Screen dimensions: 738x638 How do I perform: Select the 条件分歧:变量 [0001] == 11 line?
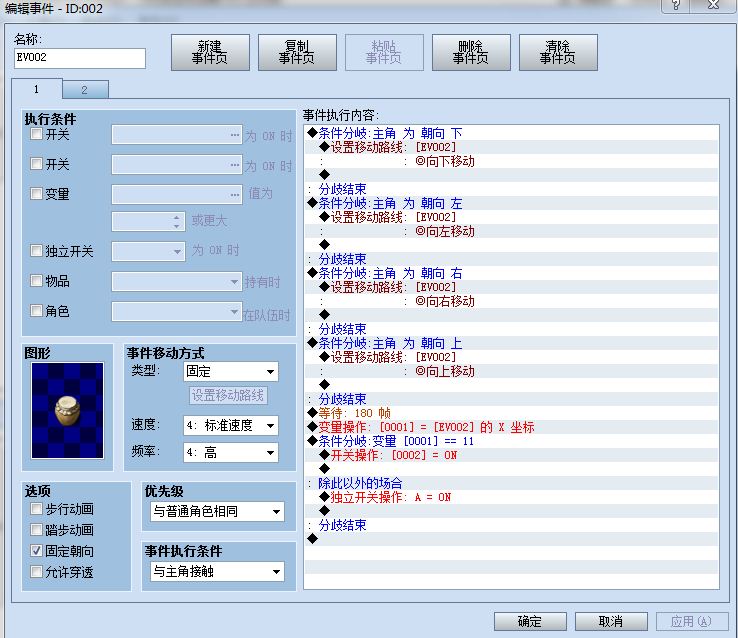pos(512,441)
